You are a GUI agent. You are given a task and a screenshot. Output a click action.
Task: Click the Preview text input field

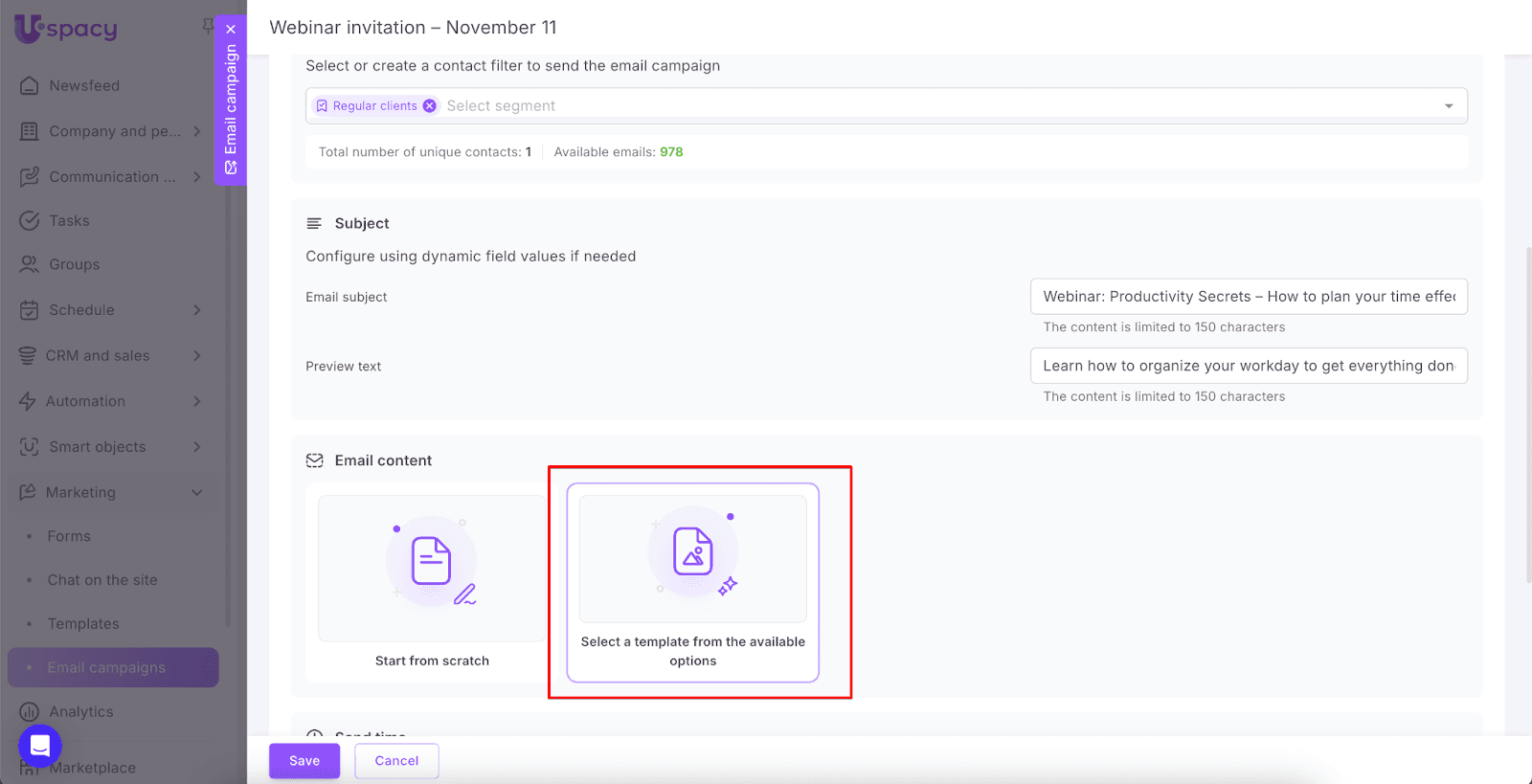tap(1248, 366)
